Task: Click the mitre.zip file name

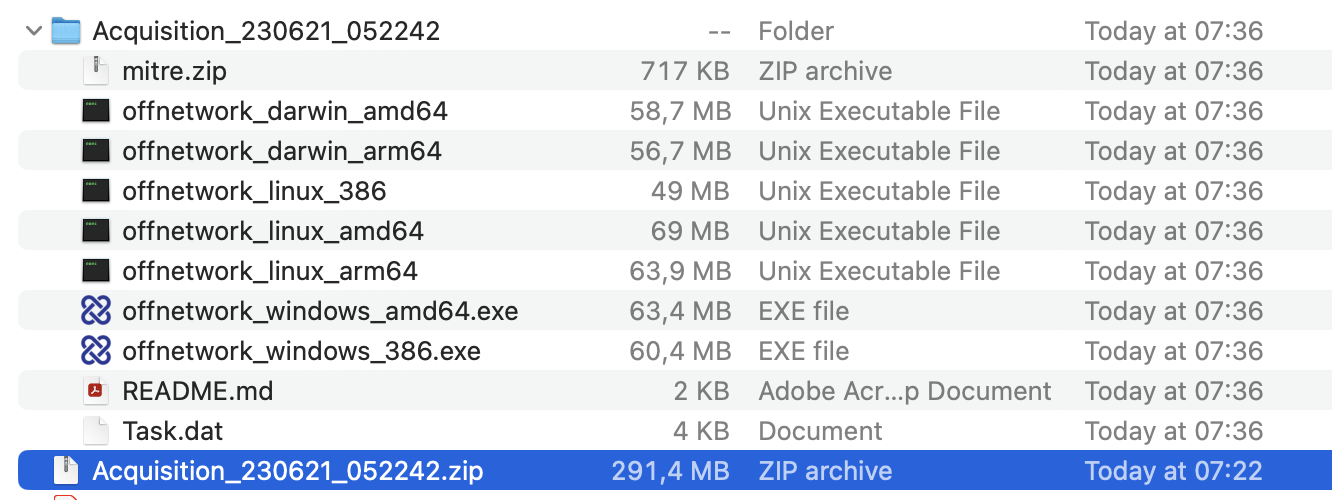Action: [x=175, y=71]
